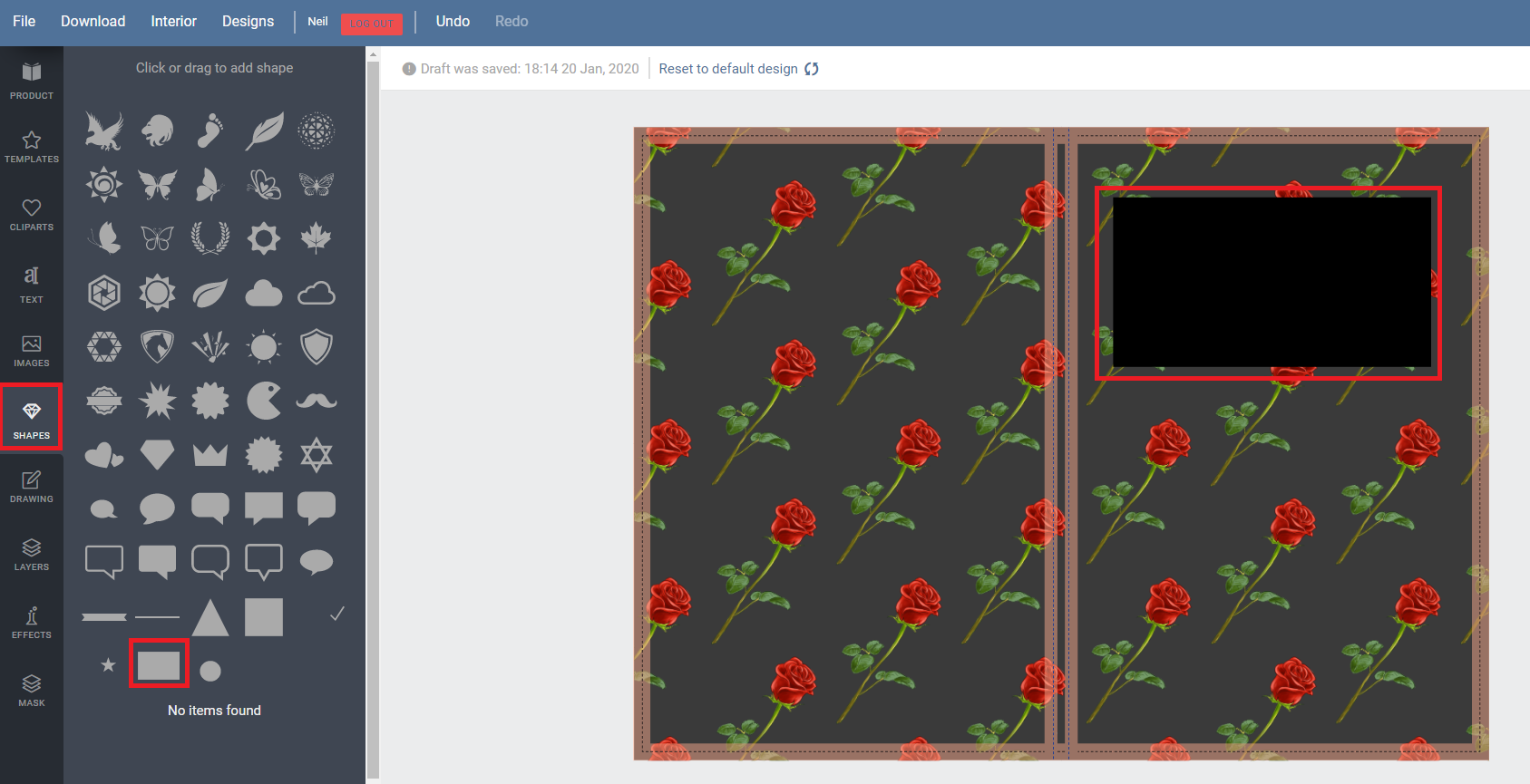Open the Interior menu

pos(174,21)
